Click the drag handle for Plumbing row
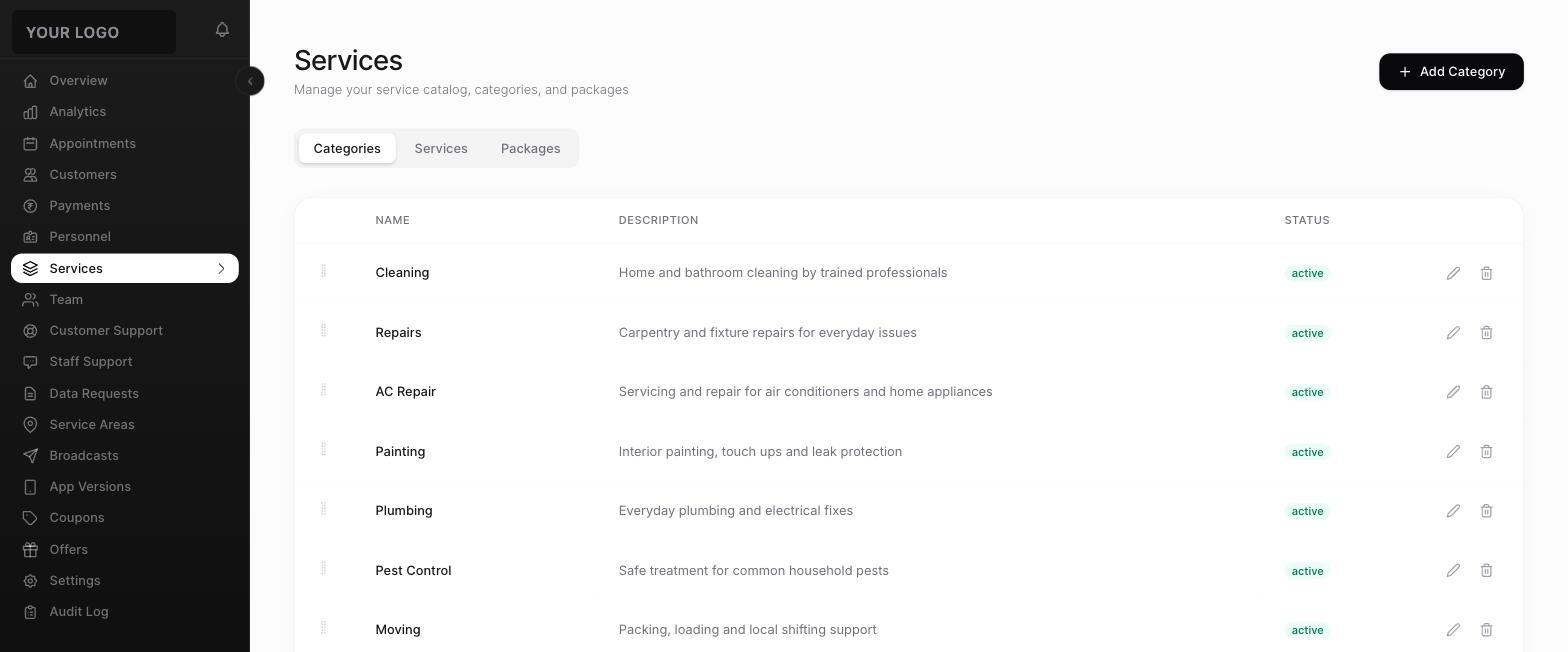 tap(323, 509)
